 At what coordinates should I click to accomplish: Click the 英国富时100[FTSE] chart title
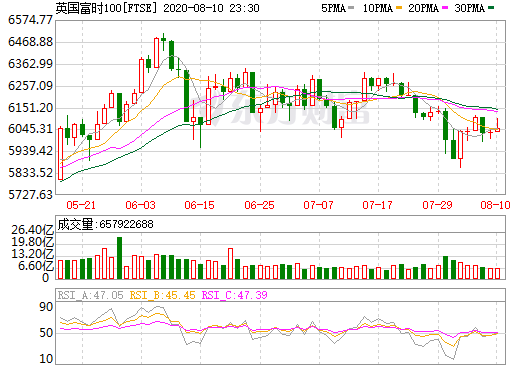pyautogui.click(x=106, y=8)
